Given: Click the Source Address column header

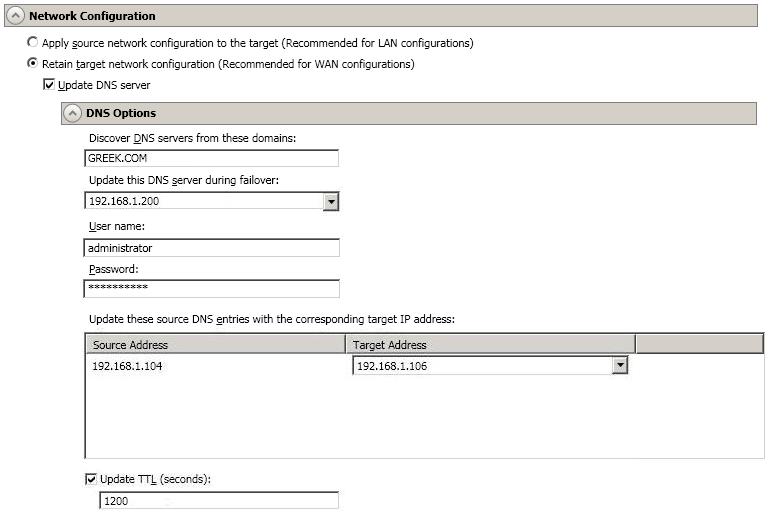Looking at the screenshot, I should pos(215,345).
